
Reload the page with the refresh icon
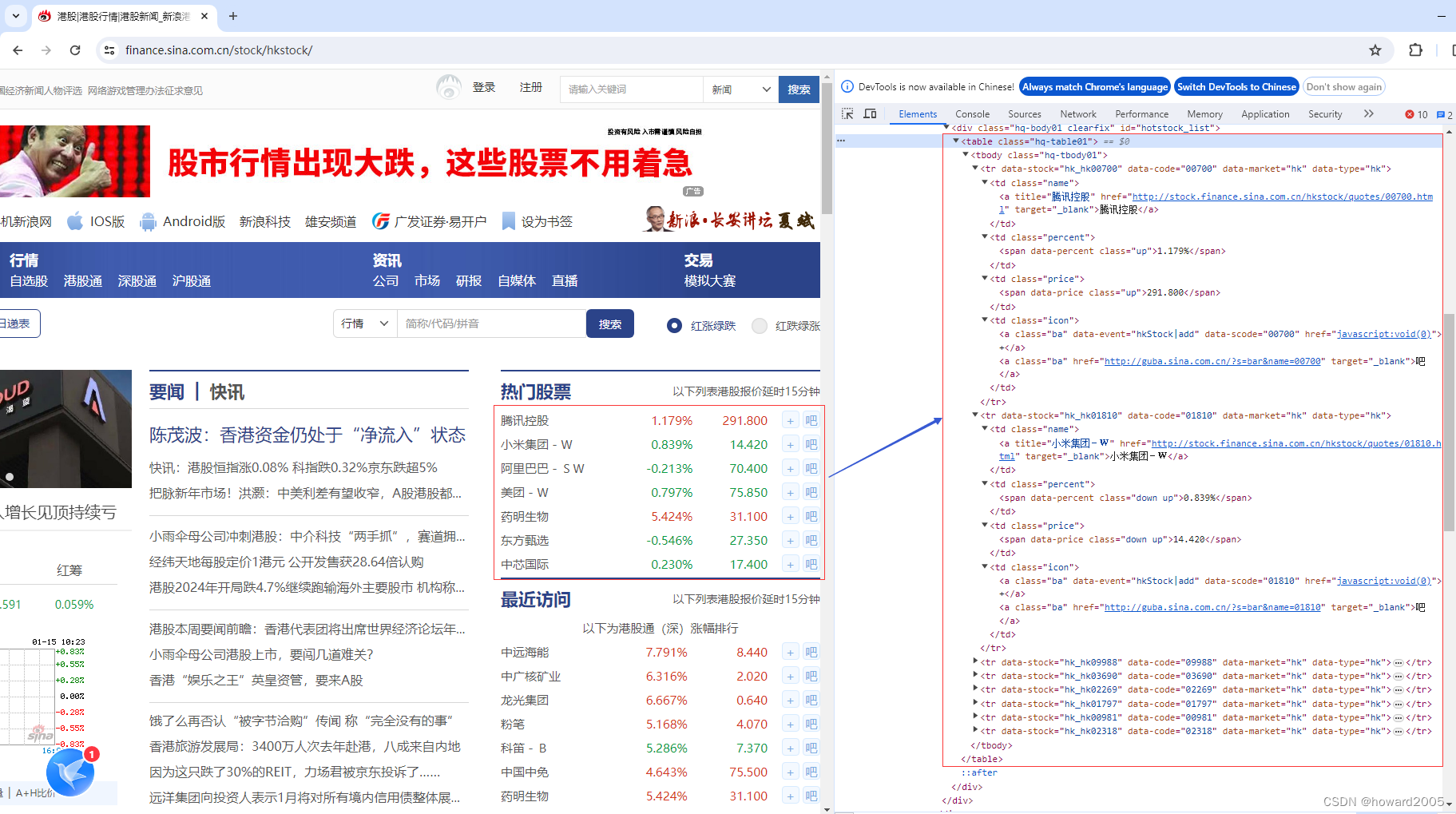(x=75, y=50)
